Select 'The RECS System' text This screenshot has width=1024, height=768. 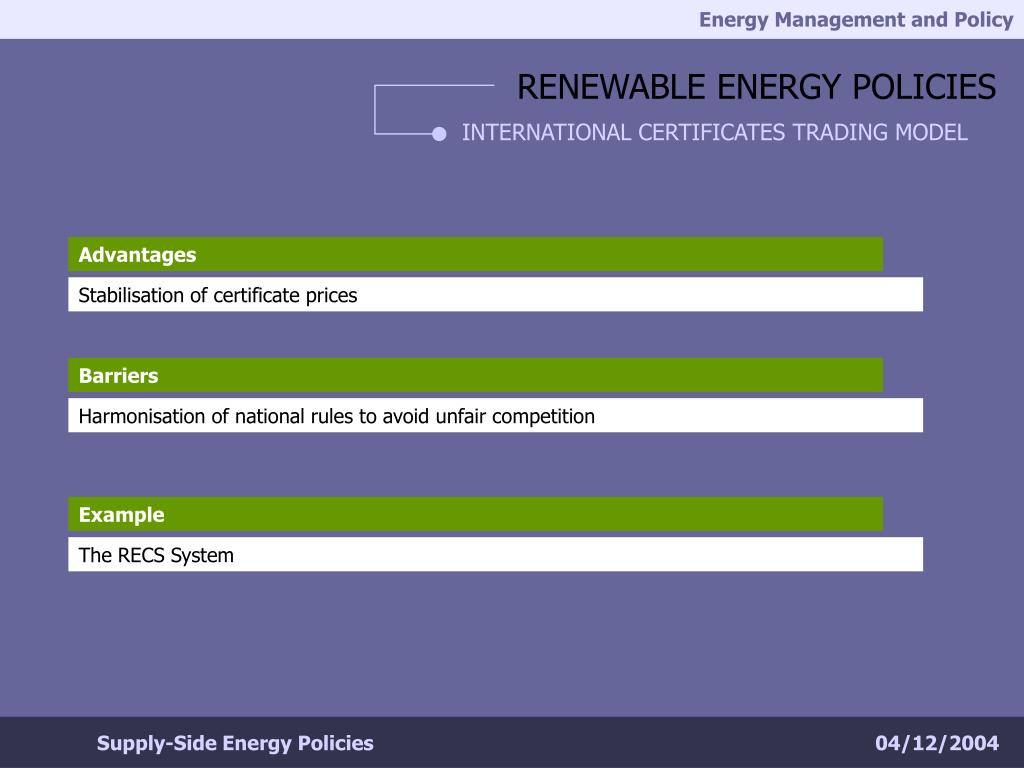point(156,555)
